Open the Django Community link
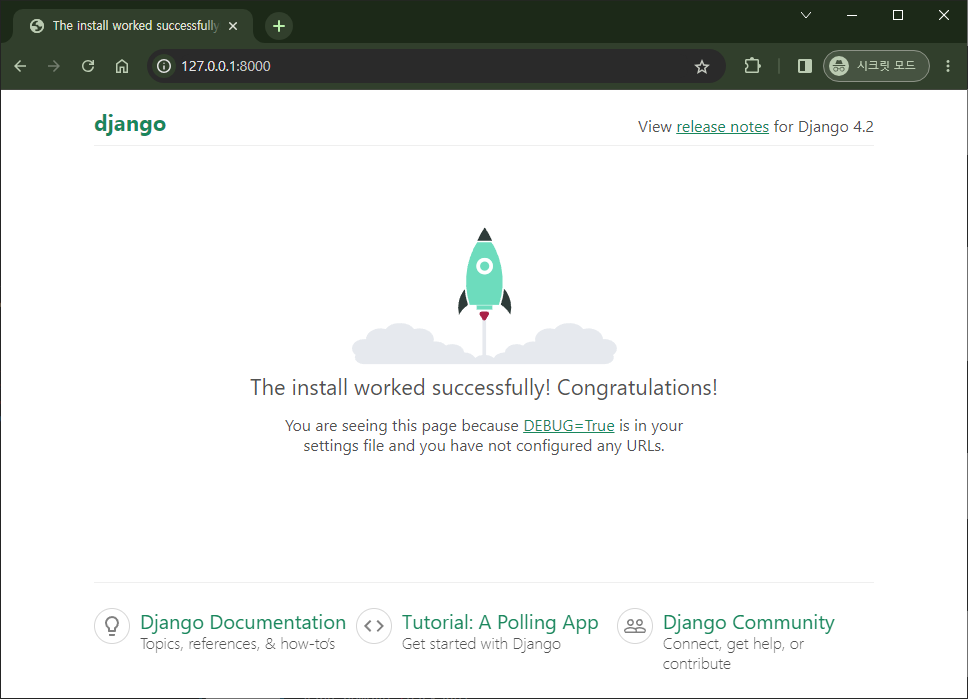Image resolution: width=968 pixels, height=699 pixels. [749, 622]
